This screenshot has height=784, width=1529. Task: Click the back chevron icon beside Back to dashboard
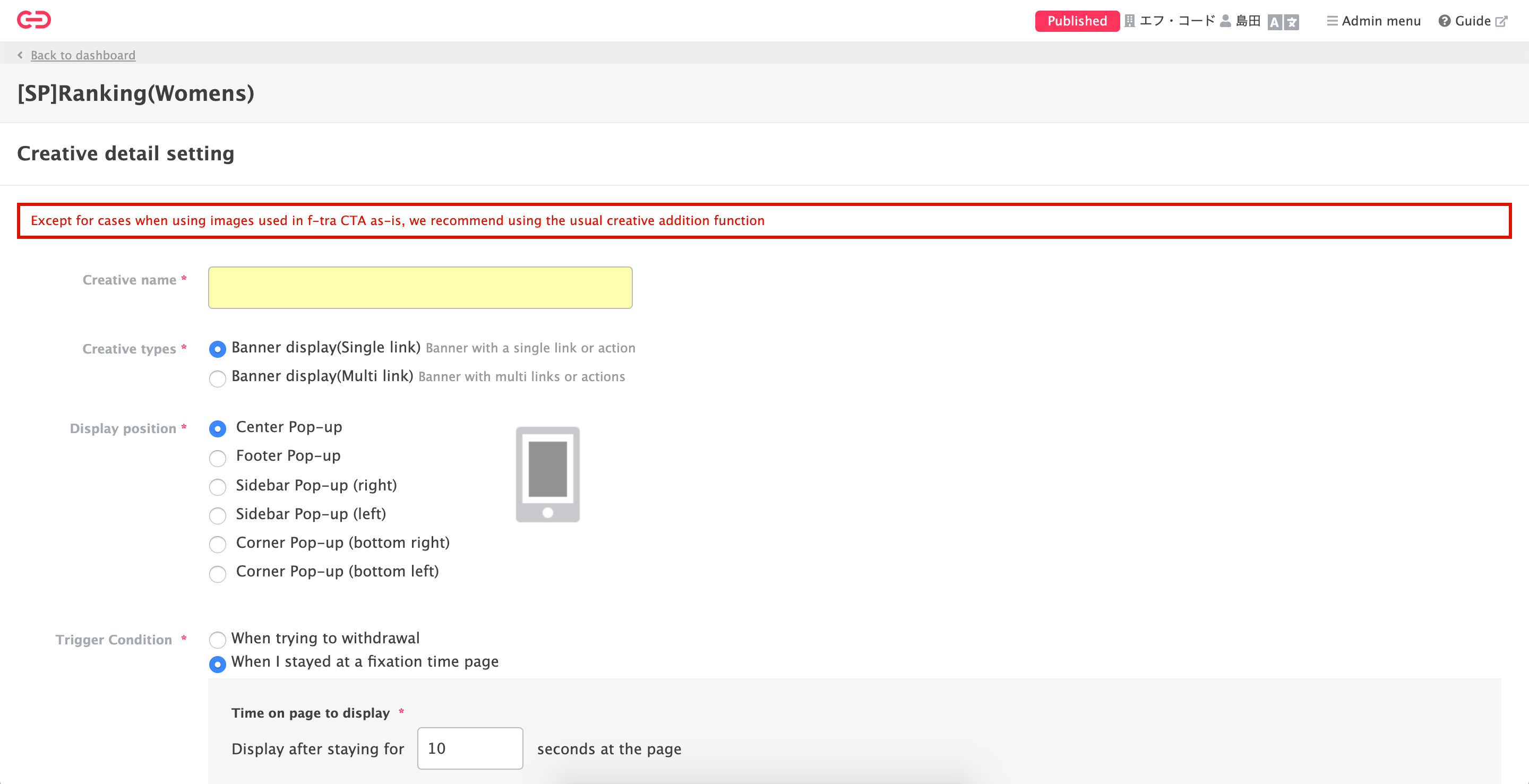tap(20, 55)
